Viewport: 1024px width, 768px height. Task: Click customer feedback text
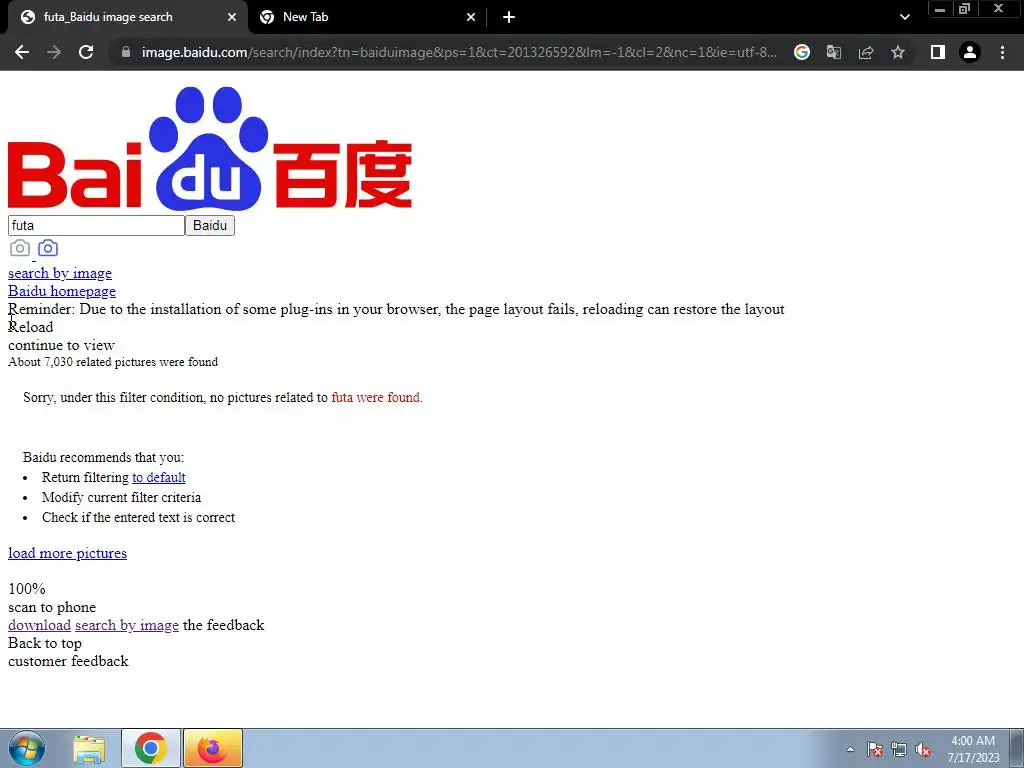[x=69, y=661]
